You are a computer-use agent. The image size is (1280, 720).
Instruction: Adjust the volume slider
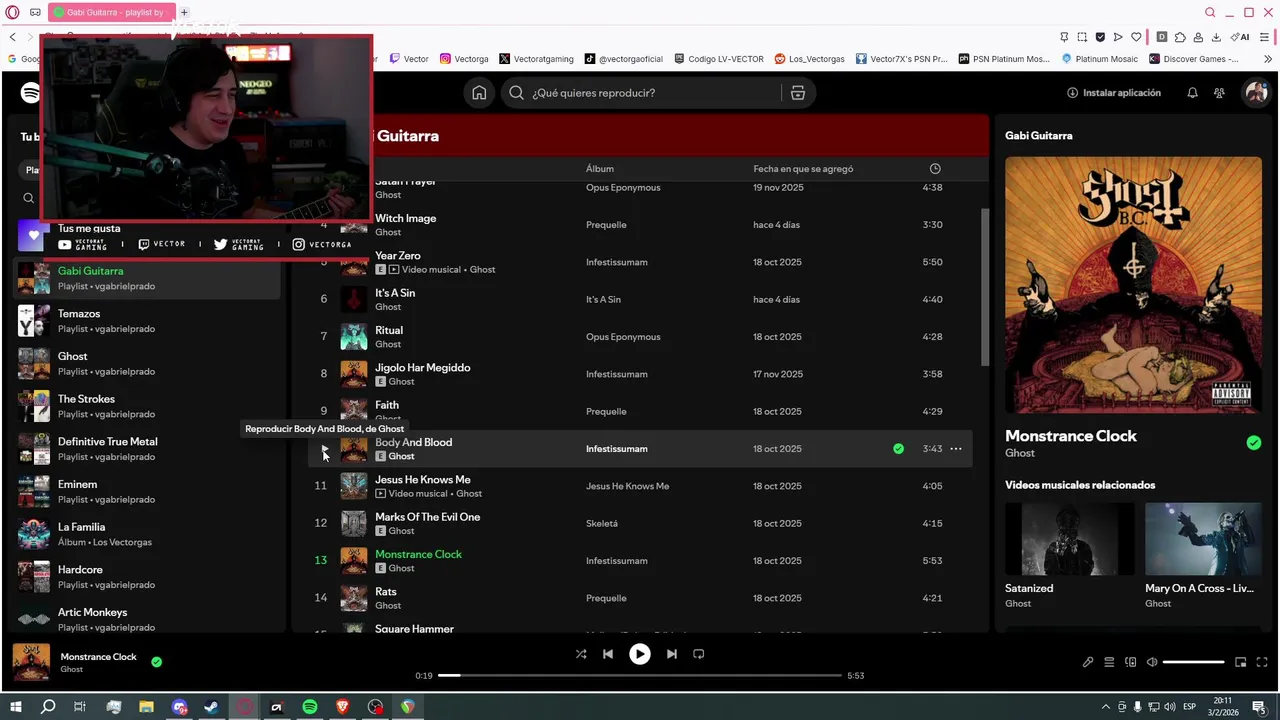[x=1194, y=662]
